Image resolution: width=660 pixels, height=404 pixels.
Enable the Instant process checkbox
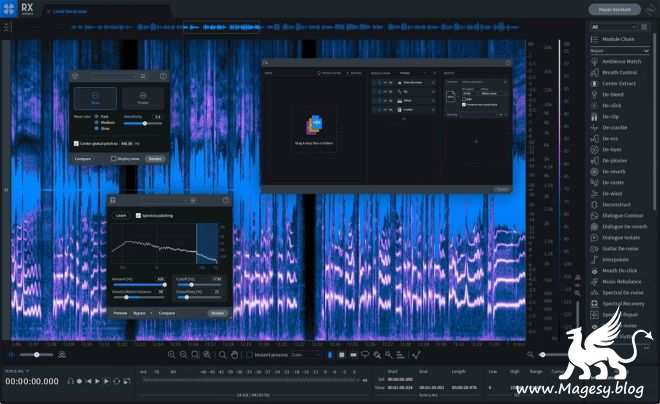click(x=249, y=355)
